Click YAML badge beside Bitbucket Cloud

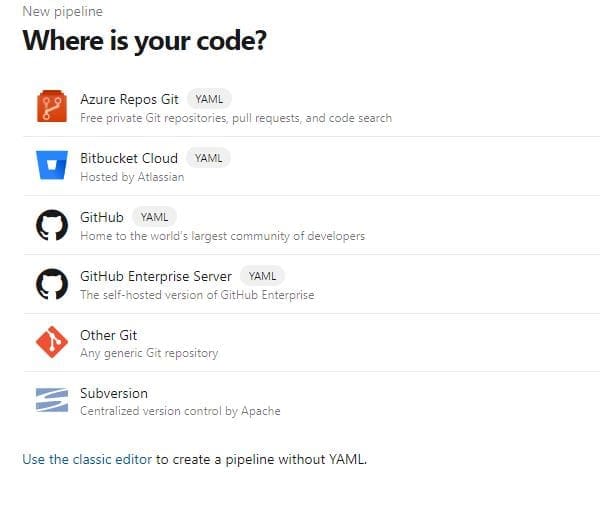(208, 158)
